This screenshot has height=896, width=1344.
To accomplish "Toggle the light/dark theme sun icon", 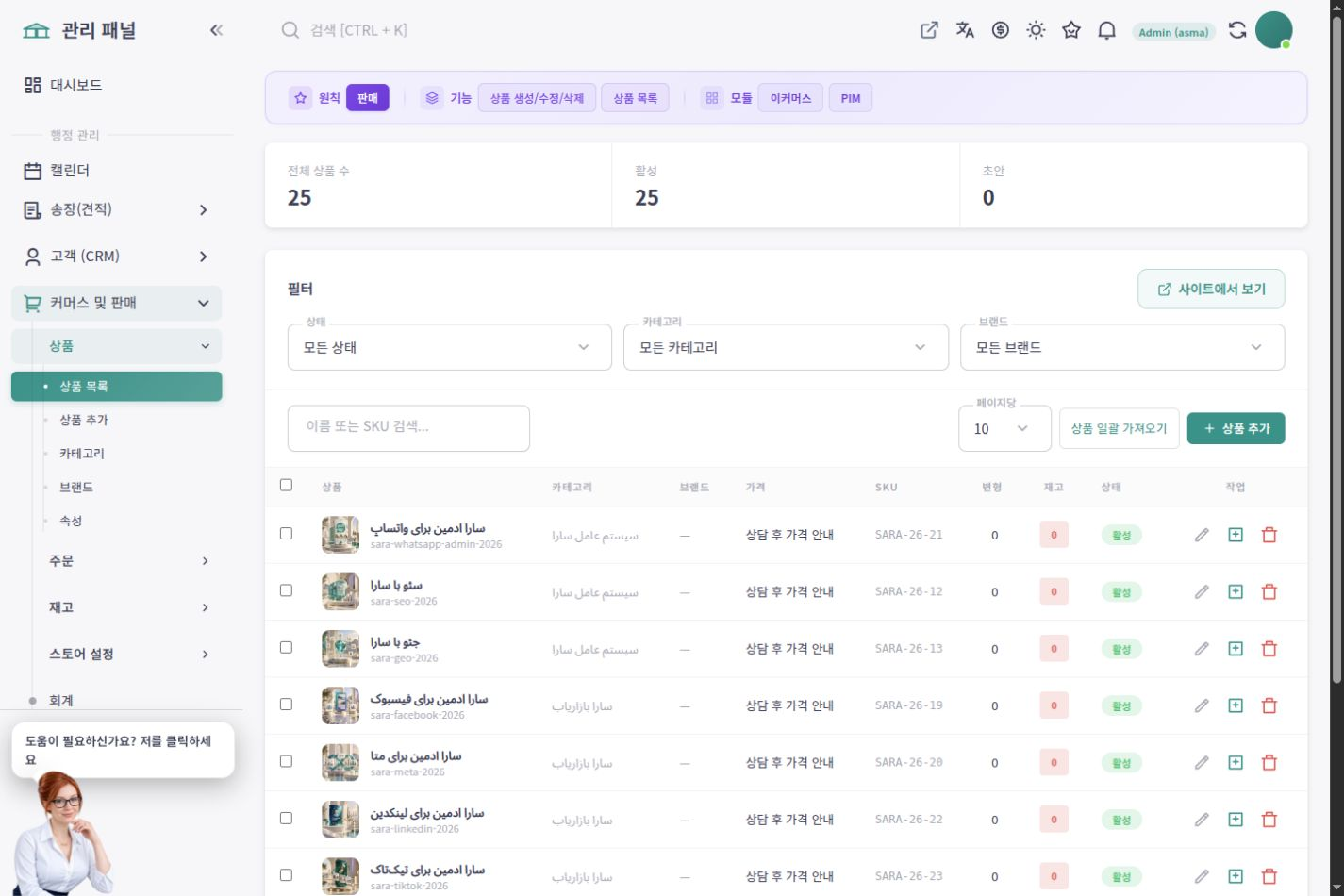I will click(x=1036, y=30).
